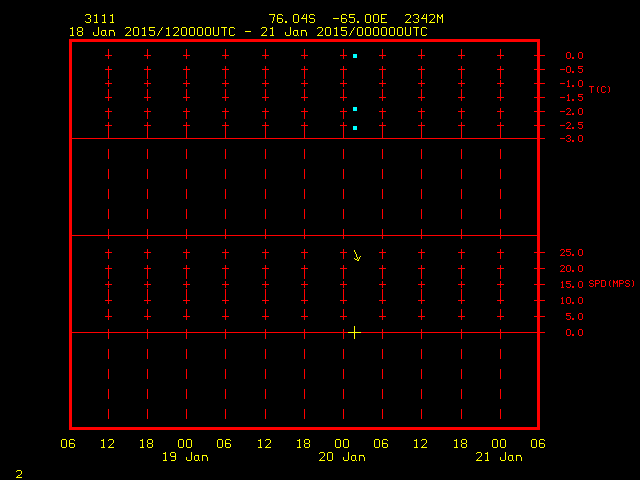Select the cyan temperature point near -2.5 C
The height and width of the screenshot is (480, 640).
point(355,128)
